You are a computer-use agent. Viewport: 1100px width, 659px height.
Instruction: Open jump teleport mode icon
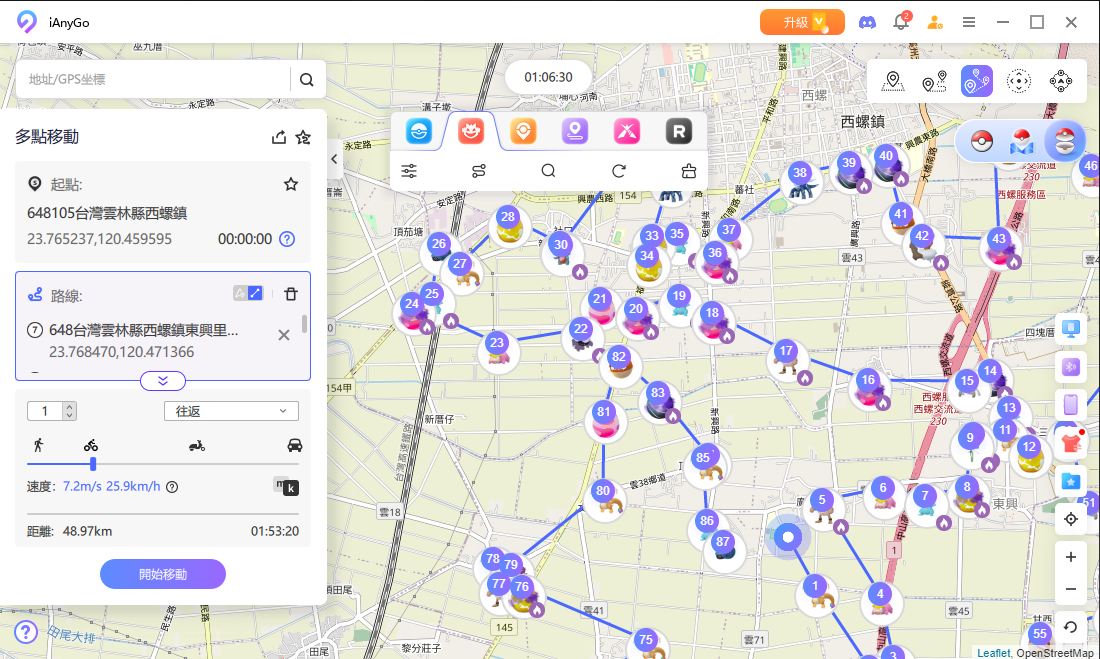pyautogui.click(x=1061, y=81)
